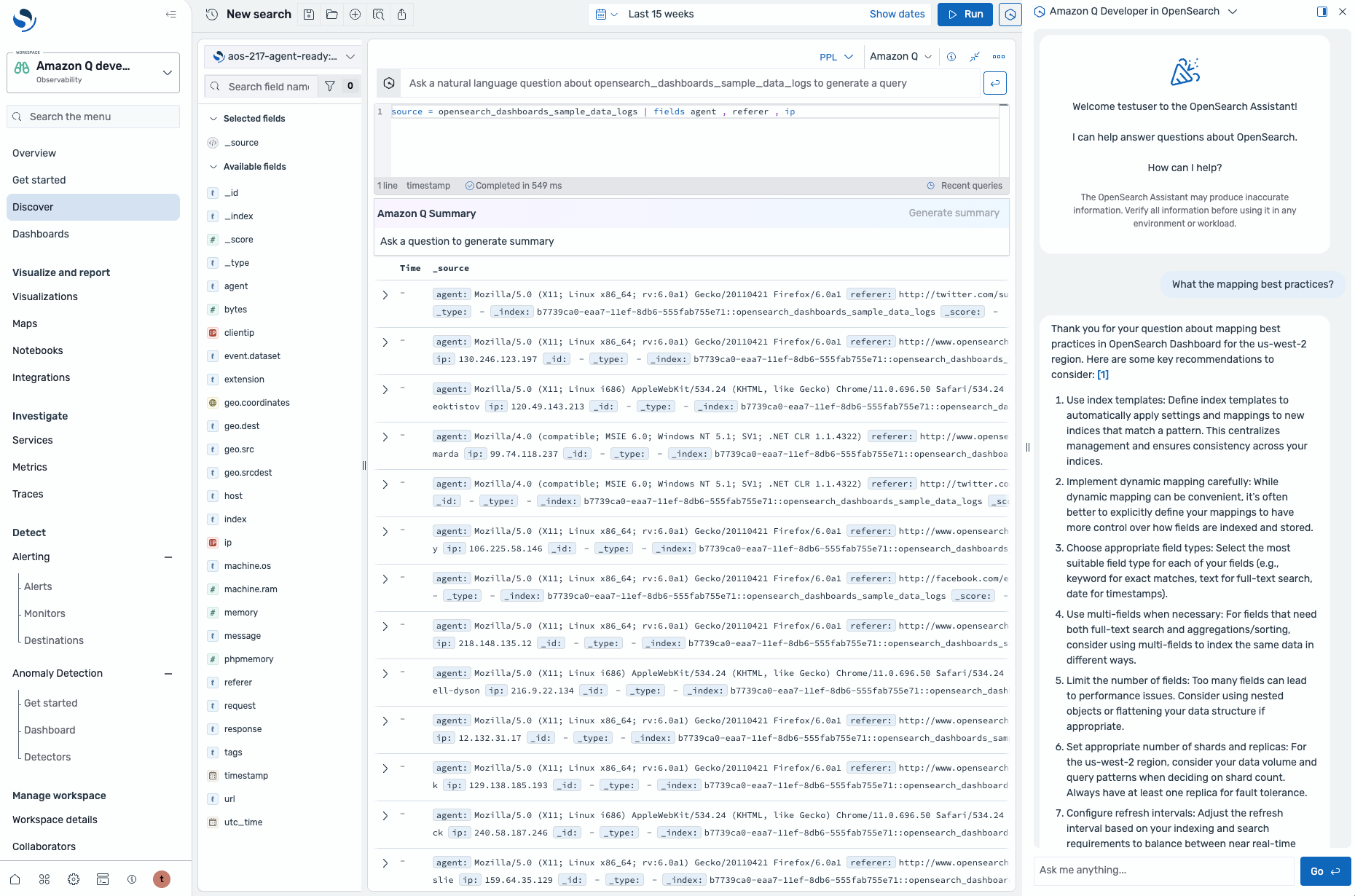Click the Search the menu field
Image resolution: width=1355 pixels, height=896 pixels.
click(x=93, y=117)
